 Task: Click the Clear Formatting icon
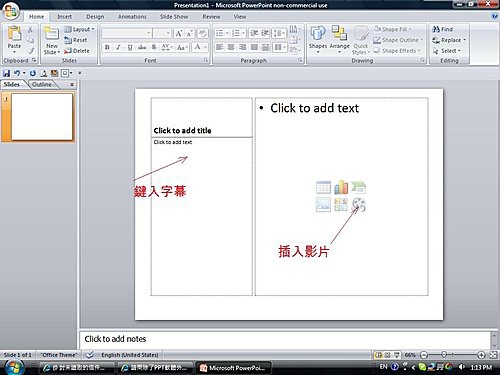(x=202, y=33)
